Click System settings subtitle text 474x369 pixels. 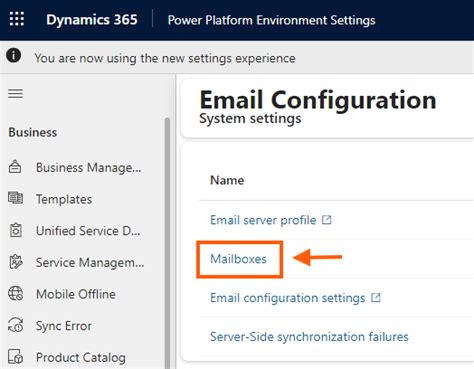pyautogui.click(x=250, y=119)
